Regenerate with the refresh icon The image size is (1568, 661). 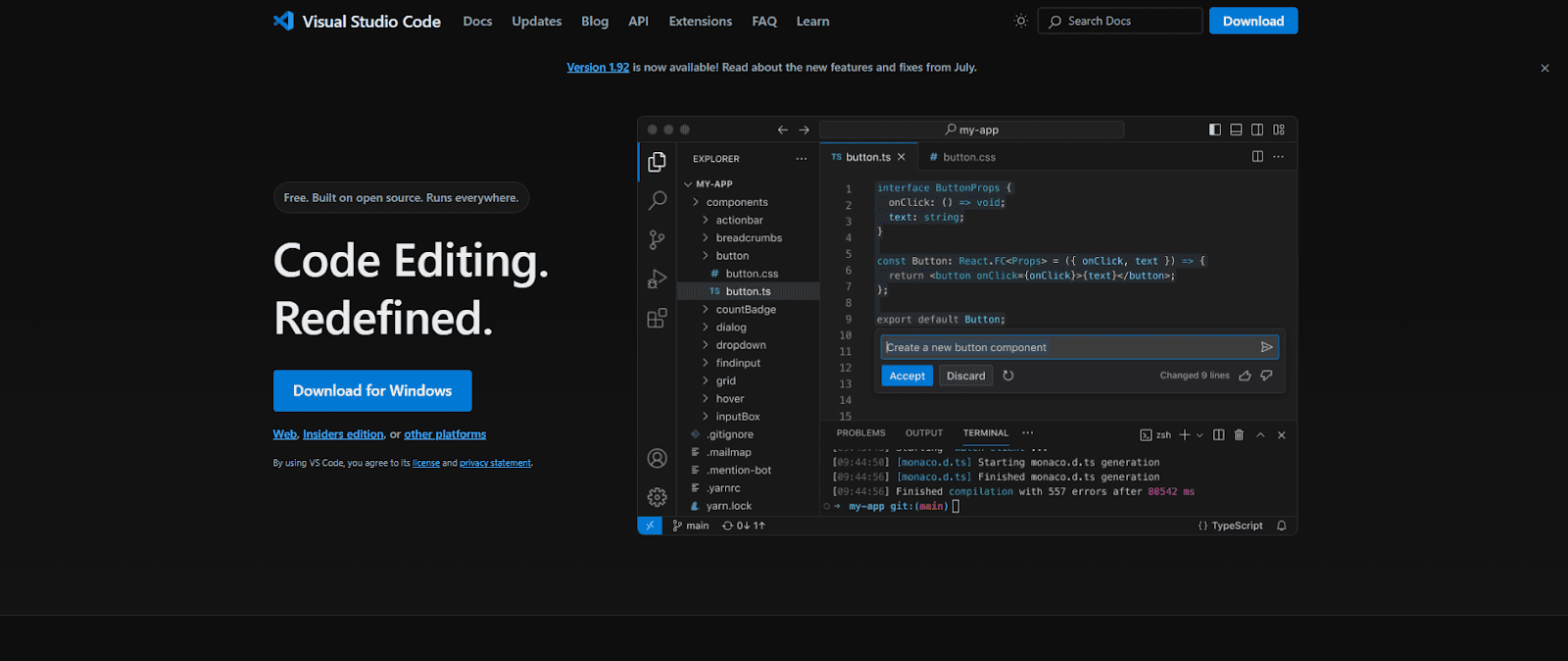point(1008,376)
